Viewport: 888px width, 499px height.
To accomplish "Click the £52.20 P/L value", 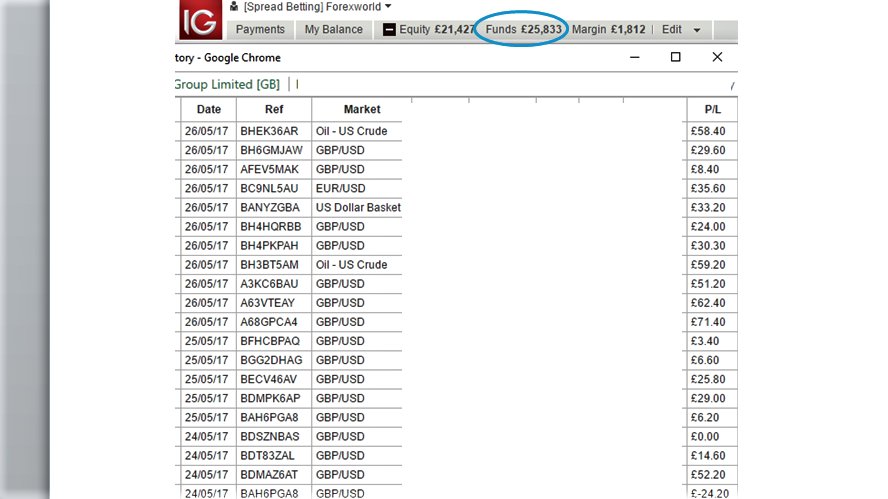I will click(708, 475).
